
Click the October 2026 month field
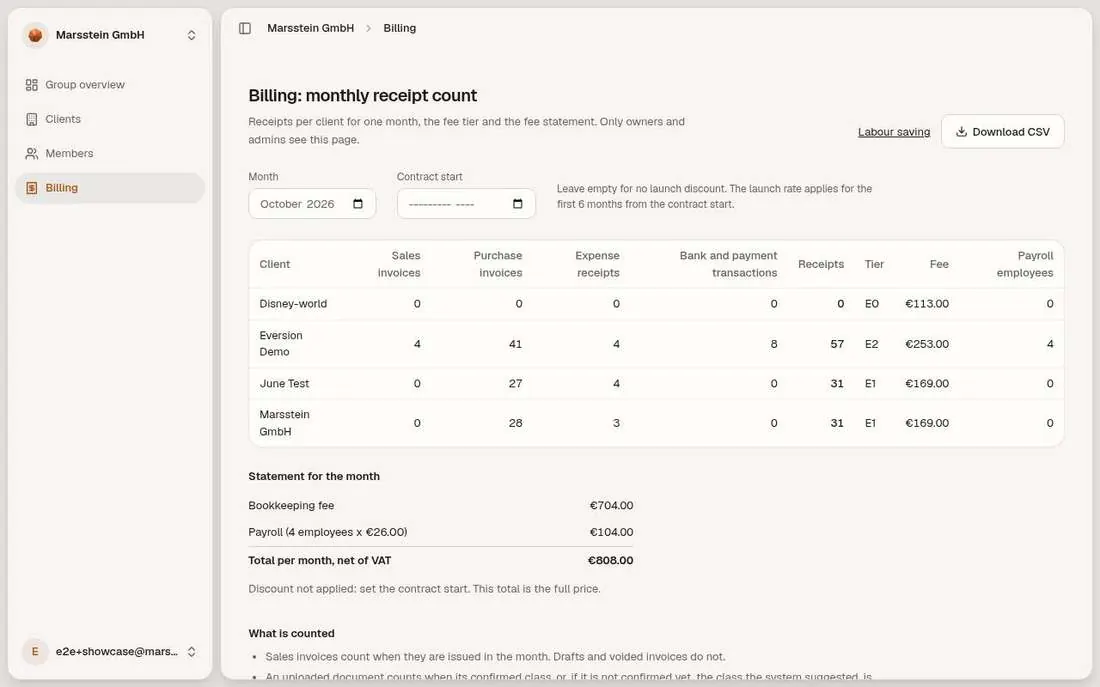[x=312, y=204]
